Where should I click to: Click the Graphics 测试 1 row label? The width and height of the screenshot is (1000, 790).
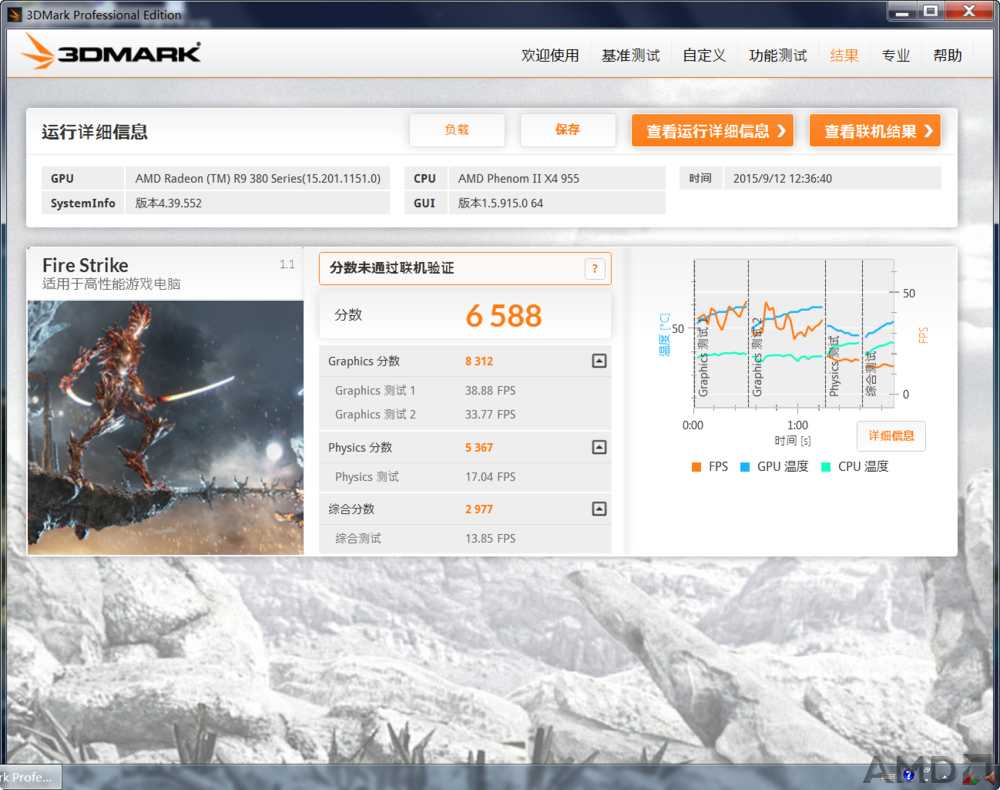pos(375,390)
